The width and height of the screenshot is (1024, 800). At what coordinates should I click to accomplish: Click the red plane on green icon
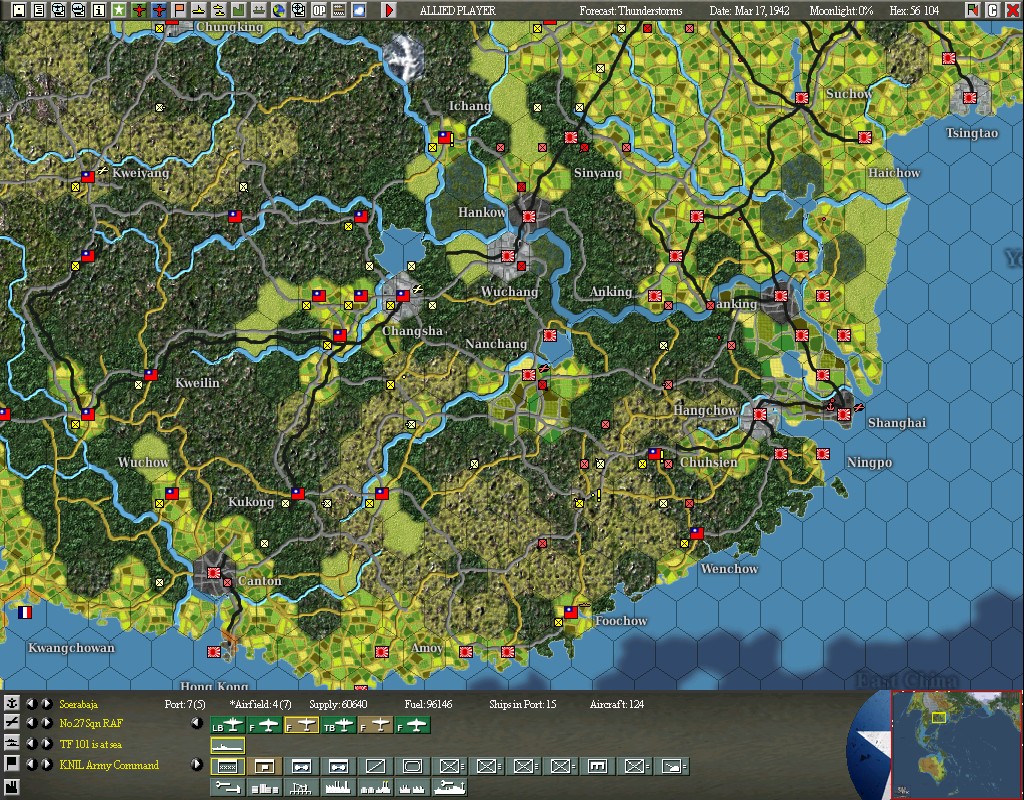click(x=138, y=10)
